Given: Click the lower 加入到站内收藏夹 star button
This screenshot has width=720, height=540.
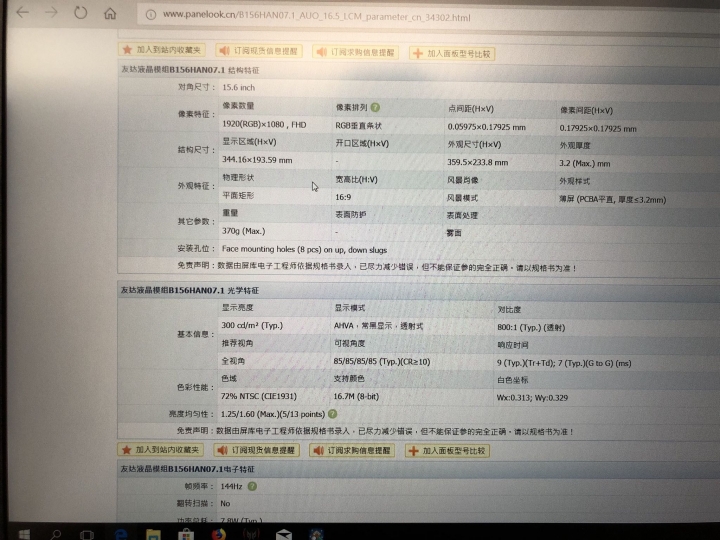Looking at the screenshot, I should [x=160, y=450].
